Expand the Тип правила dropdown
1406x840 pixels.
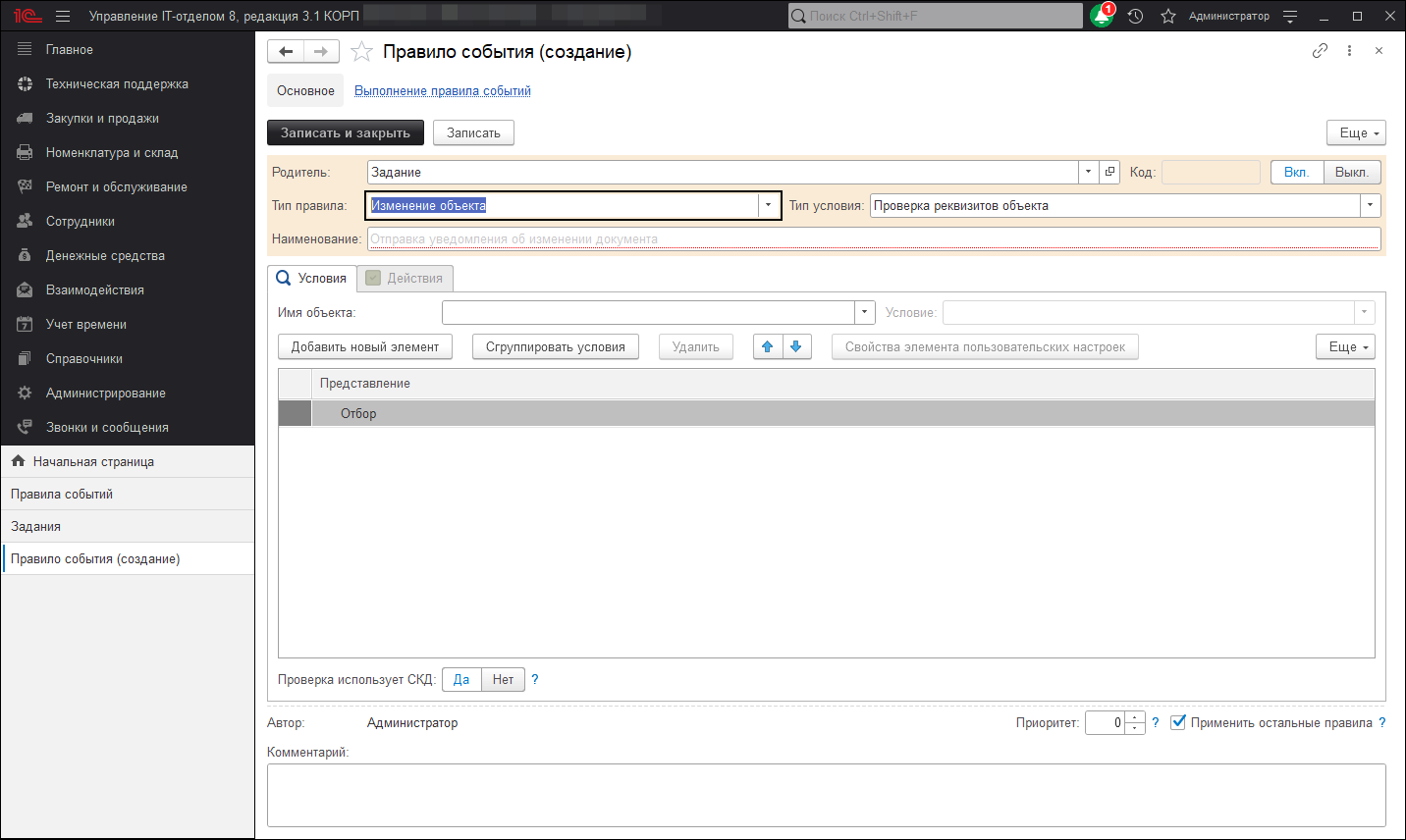pyautogui.click(x=768, y=205)
